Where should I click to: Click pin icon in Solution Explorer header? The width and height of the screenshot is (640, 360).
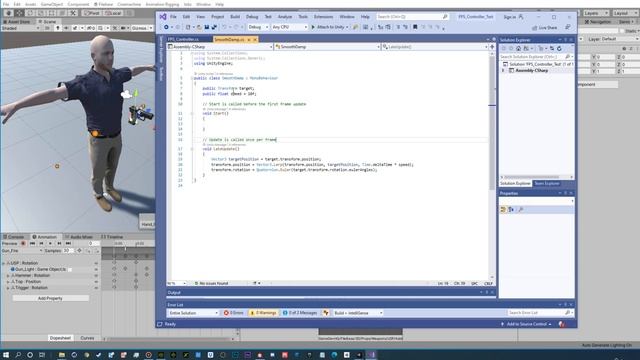[565, 40]
